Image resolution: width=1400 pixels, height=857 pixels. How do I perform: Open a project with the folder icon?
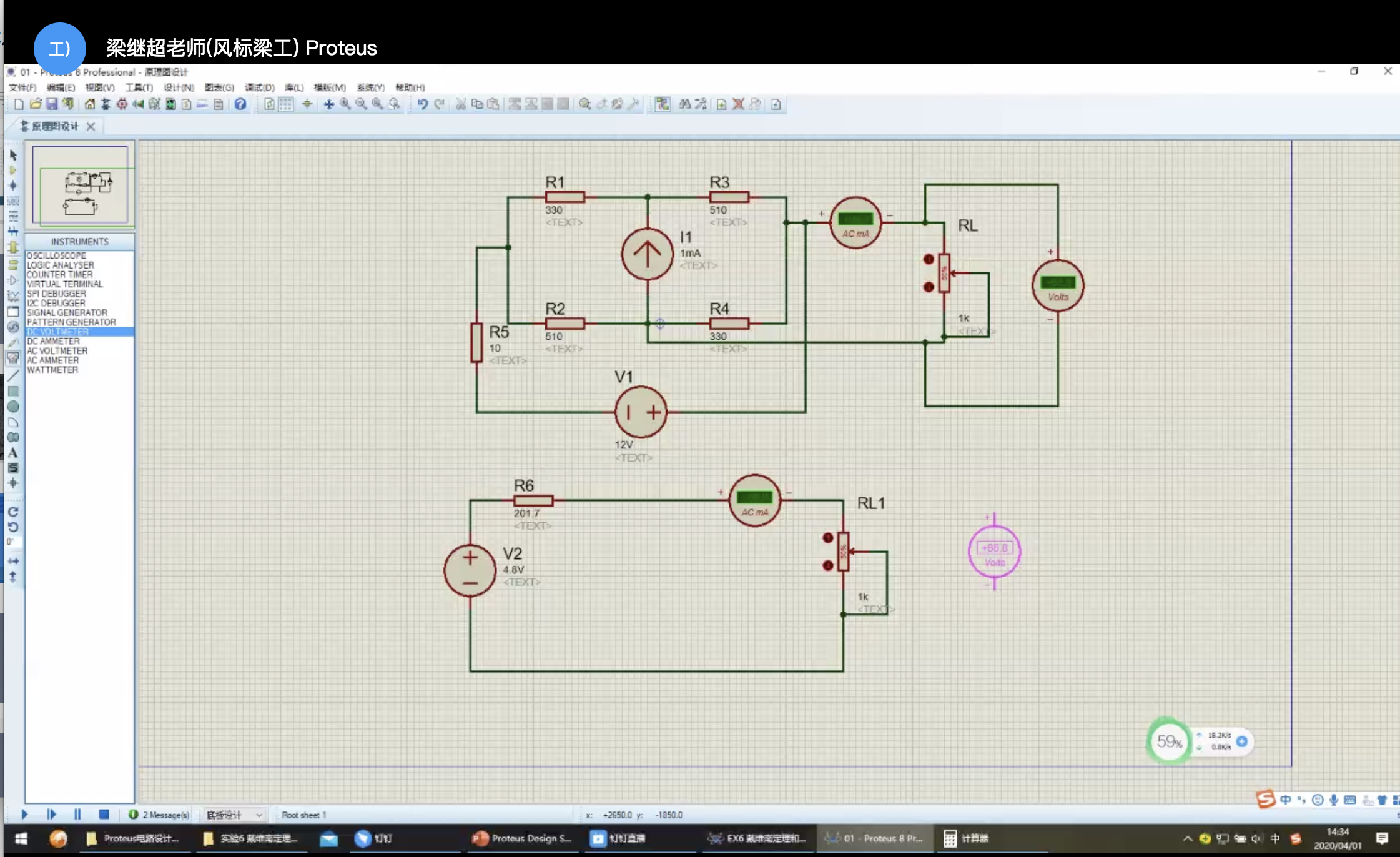(x=36, y=104)
